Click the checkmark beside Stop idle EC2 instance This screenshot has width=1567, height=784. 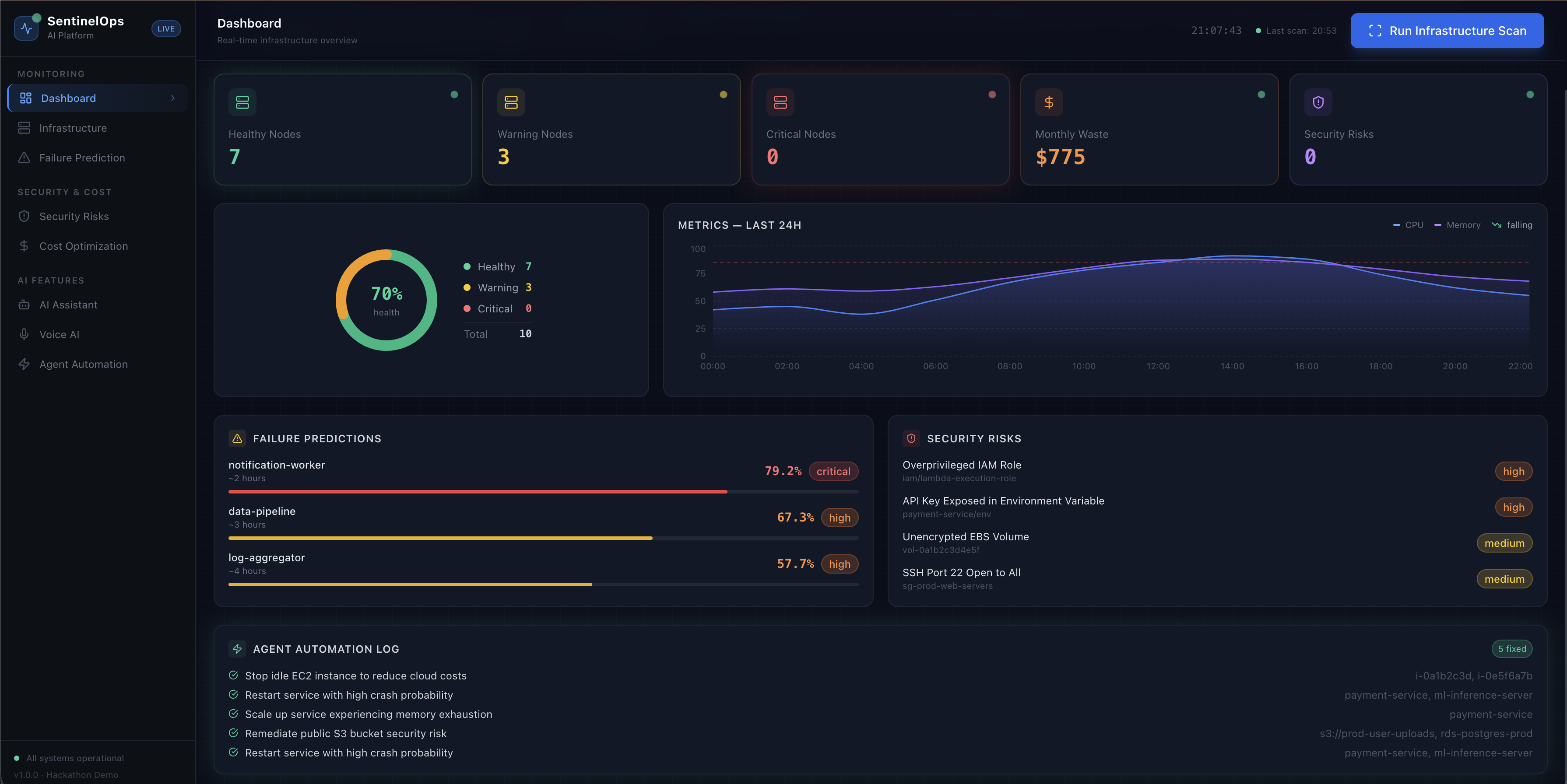pyautogui.click(x=233, y=675)
